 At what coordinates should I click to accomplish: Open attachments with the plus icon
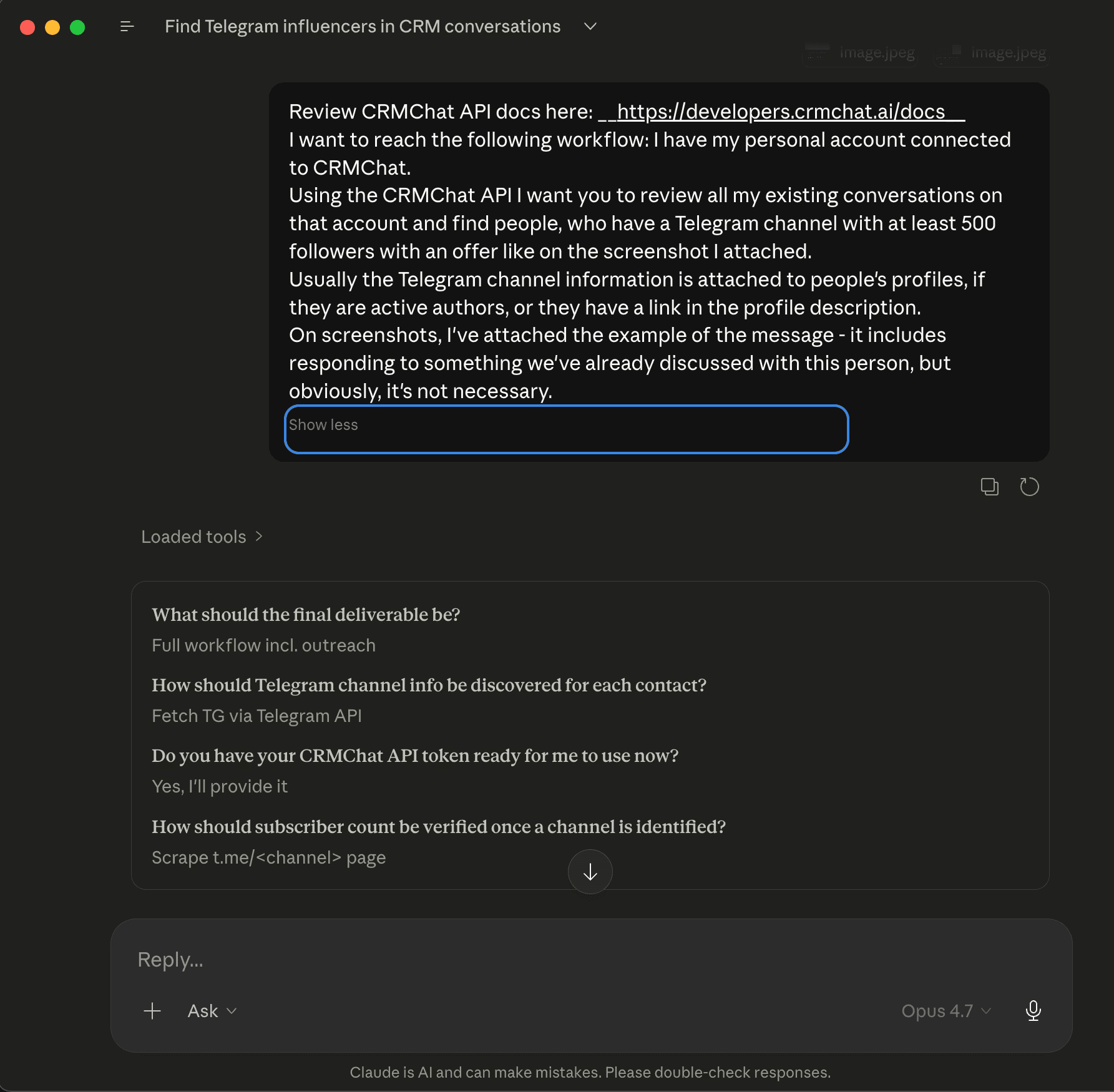coord(152,1011)
